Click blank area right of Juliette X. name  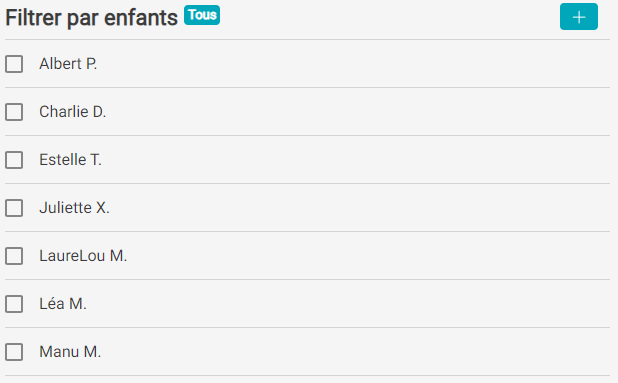(x=359, y=208)
